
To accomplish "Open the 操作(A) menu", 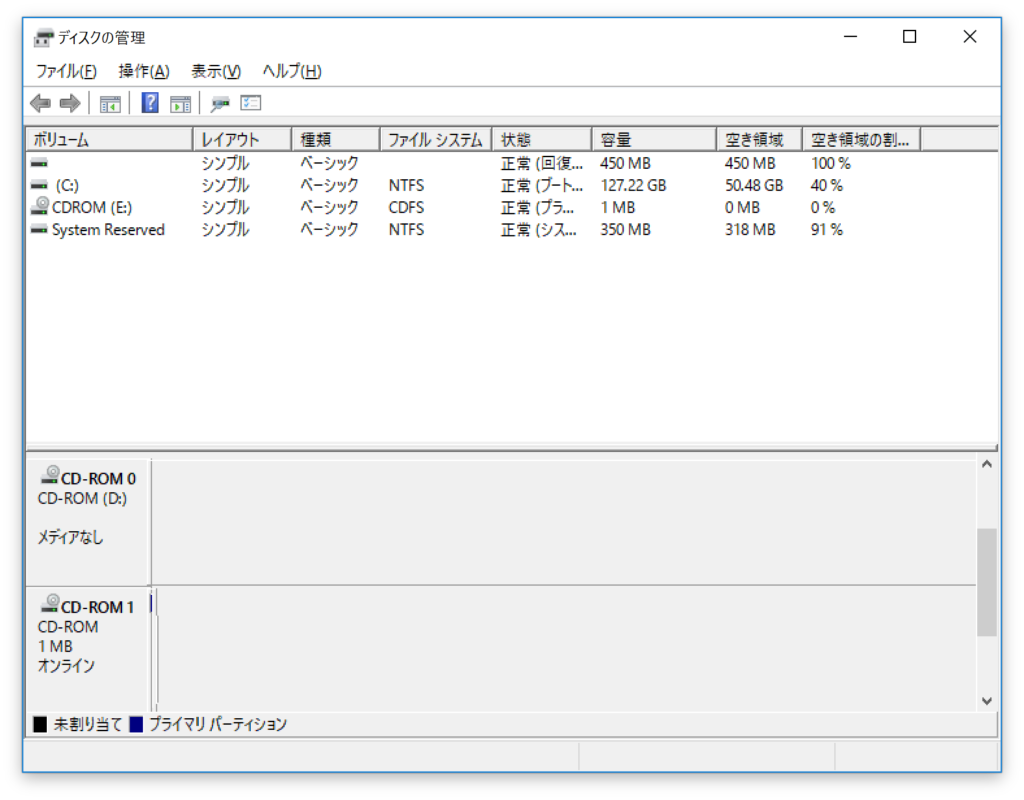I will [x=144, y=71].
